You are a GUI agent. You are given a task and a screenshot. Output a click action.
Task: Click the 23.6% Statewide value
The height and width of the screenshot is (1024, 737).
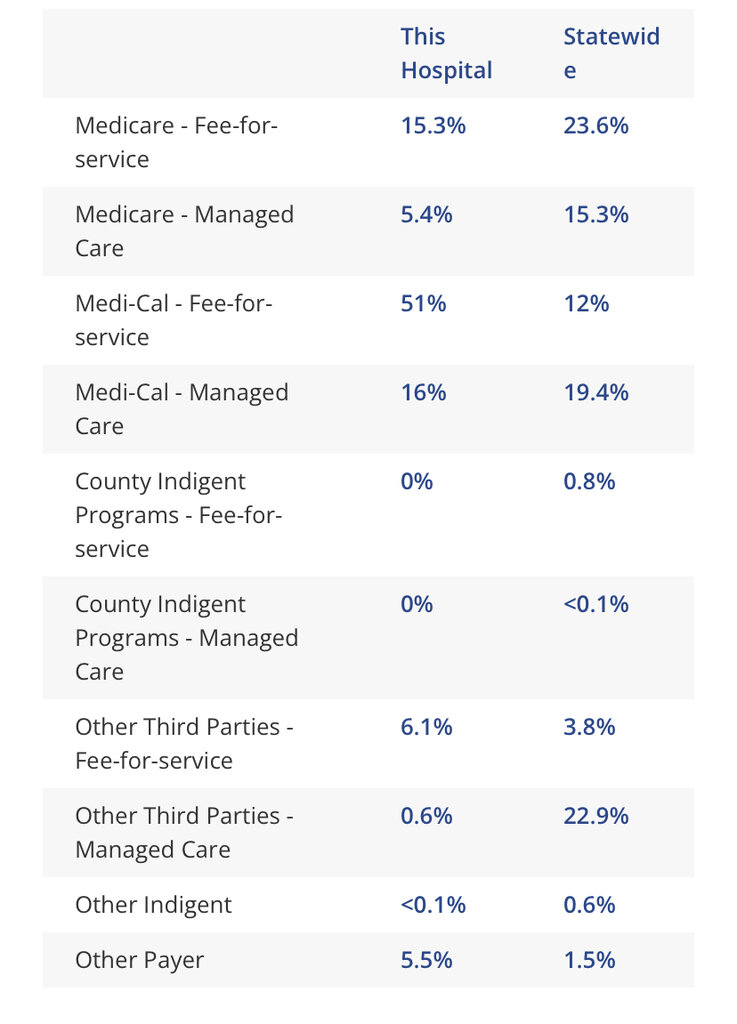coord(596,126)
